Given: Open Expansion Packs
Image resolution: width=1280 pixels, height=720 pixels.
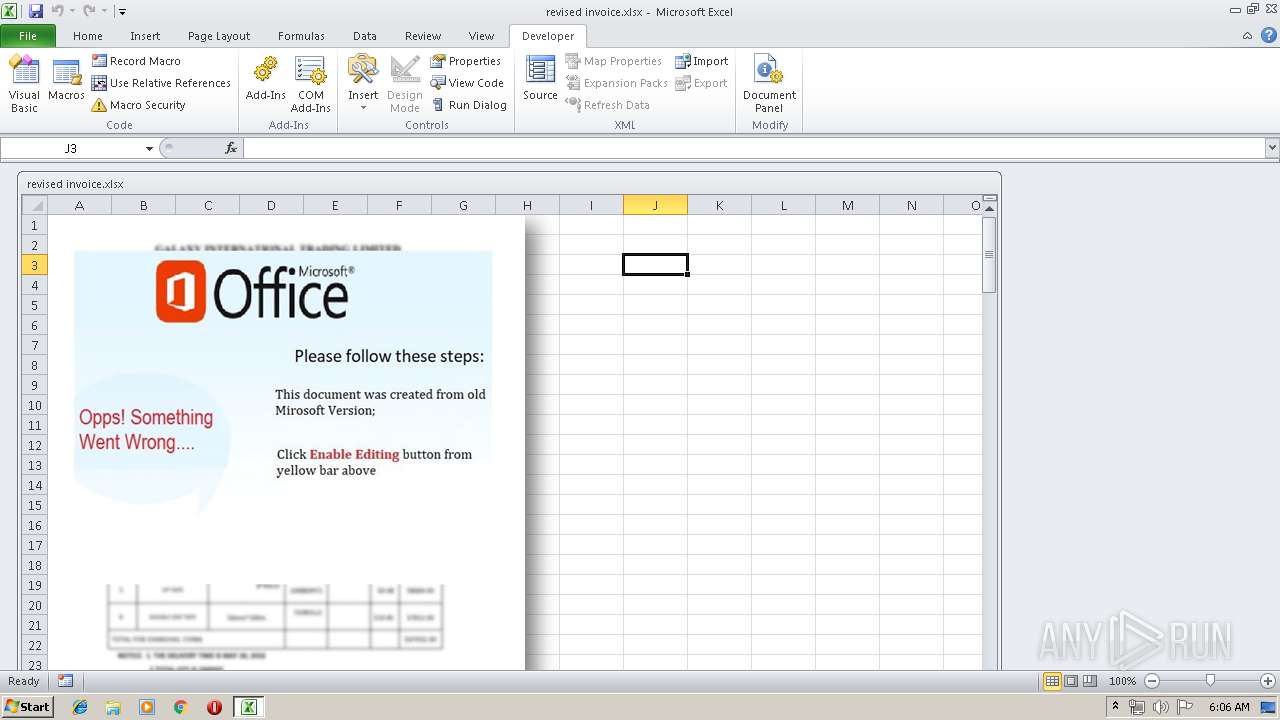Looking at the screenshot, I should pyautogui.click(x=617, y=83).
